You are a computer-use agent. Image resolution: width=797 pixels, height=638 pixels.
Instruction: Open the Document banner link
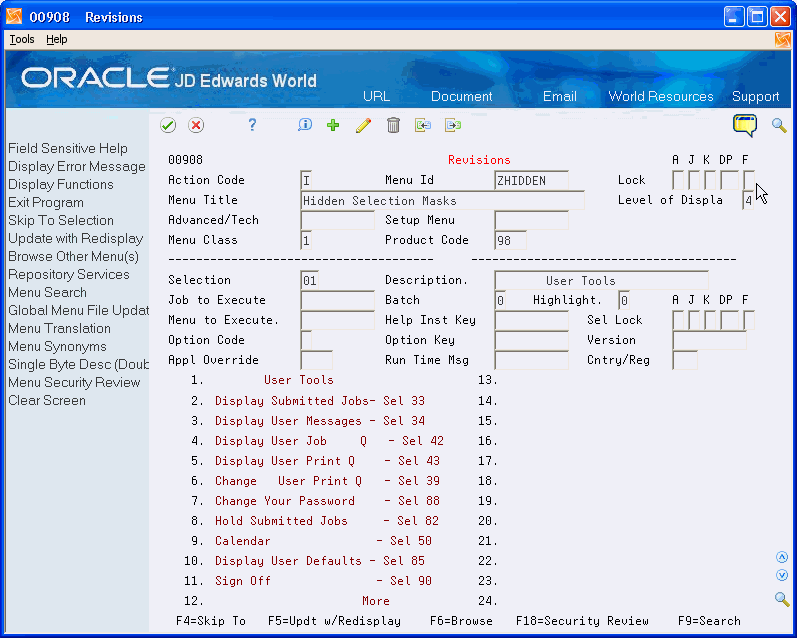[462, 96]
